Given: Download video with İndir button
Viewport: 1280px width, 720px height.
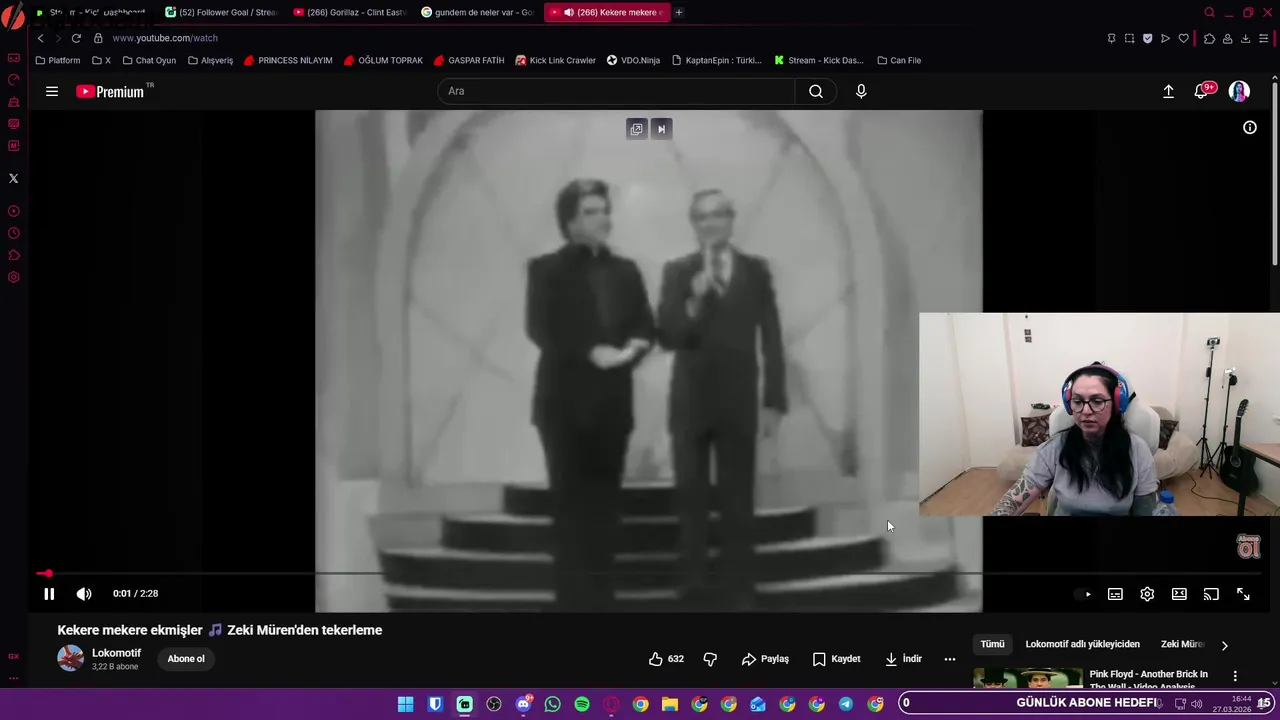Looking at the screenshot, I should point(903,659).
